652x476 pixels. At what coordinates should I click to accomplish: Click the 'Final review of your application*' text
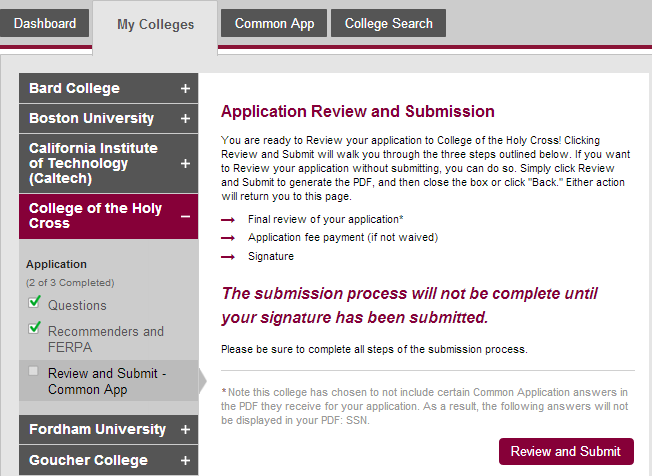point(326,220)
